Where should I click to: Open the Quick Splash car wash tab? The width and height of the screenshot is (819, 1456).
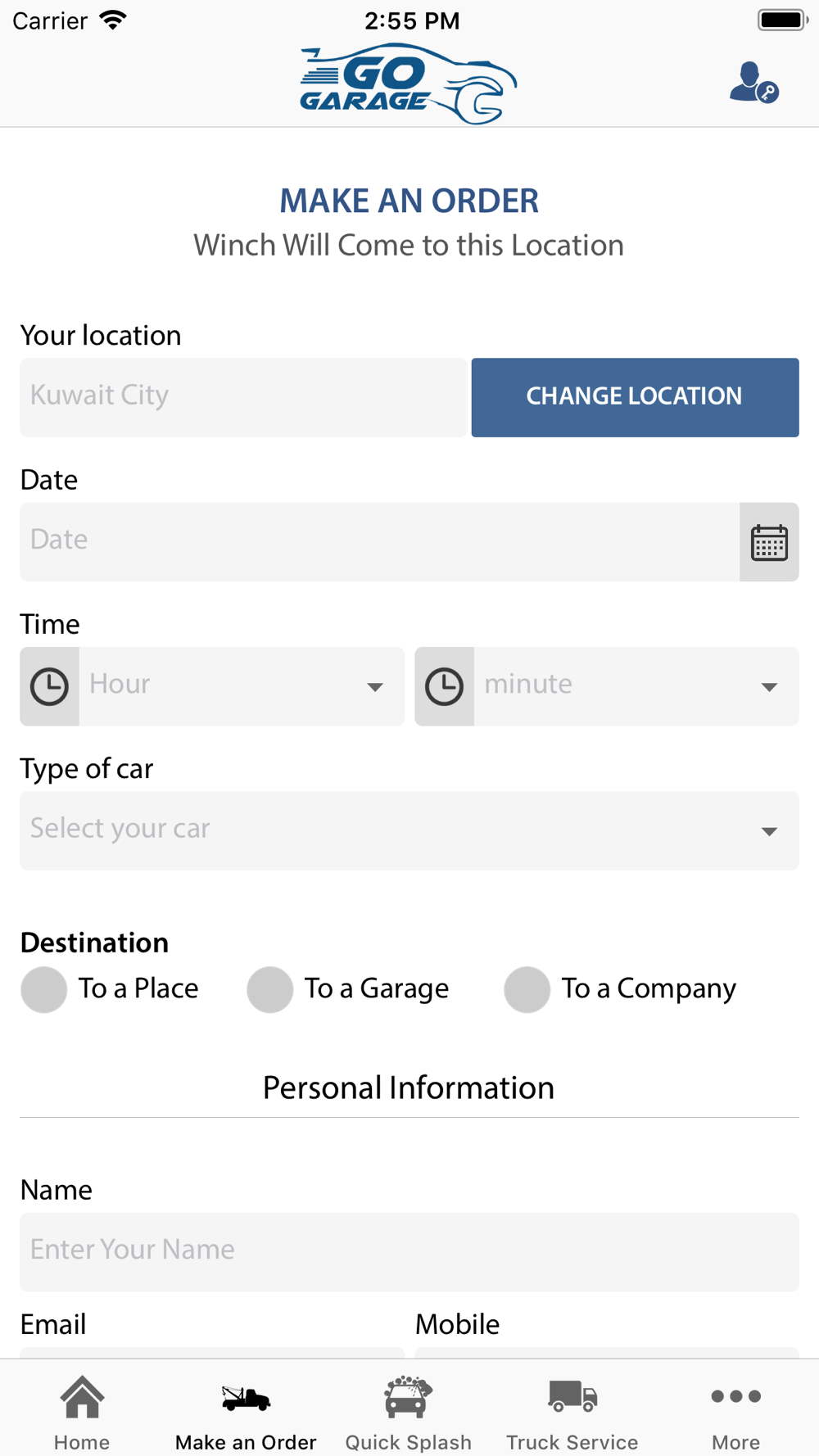tap(409, 1410)
